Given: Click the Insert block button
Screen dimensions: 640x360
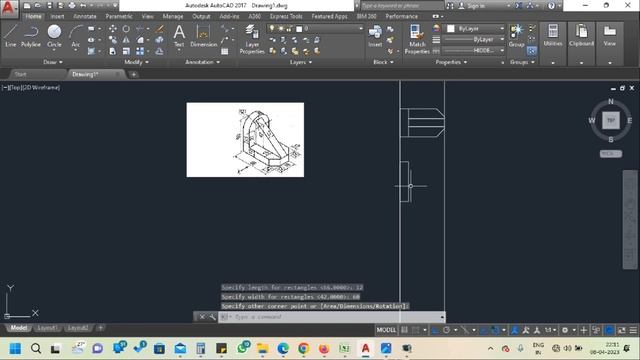Looking at the screenshot, I should coord(375,36).
